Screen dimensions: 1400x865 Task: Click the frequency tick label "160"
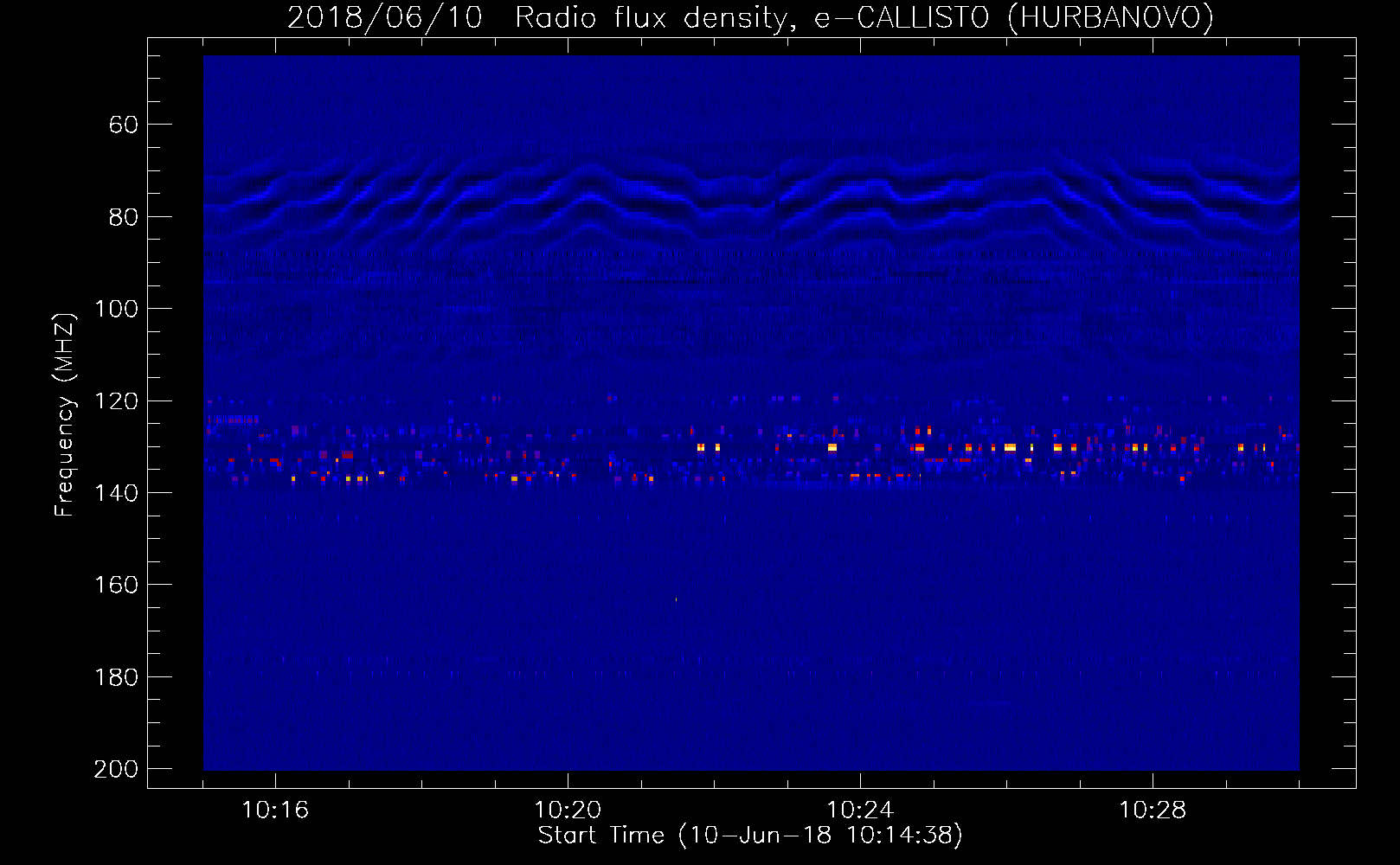tap(116, 585)
